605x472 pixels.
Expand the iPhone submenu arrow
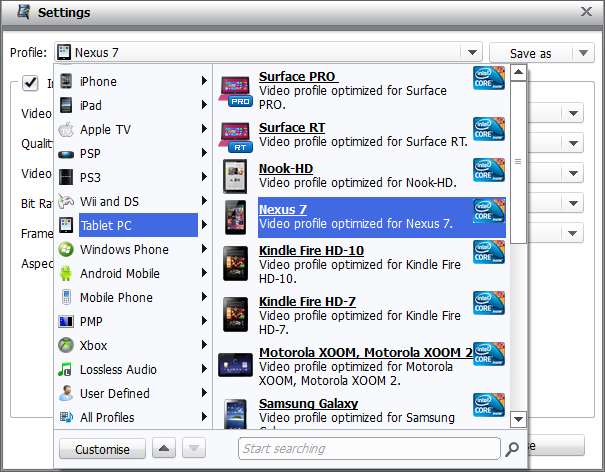(204, 81)
